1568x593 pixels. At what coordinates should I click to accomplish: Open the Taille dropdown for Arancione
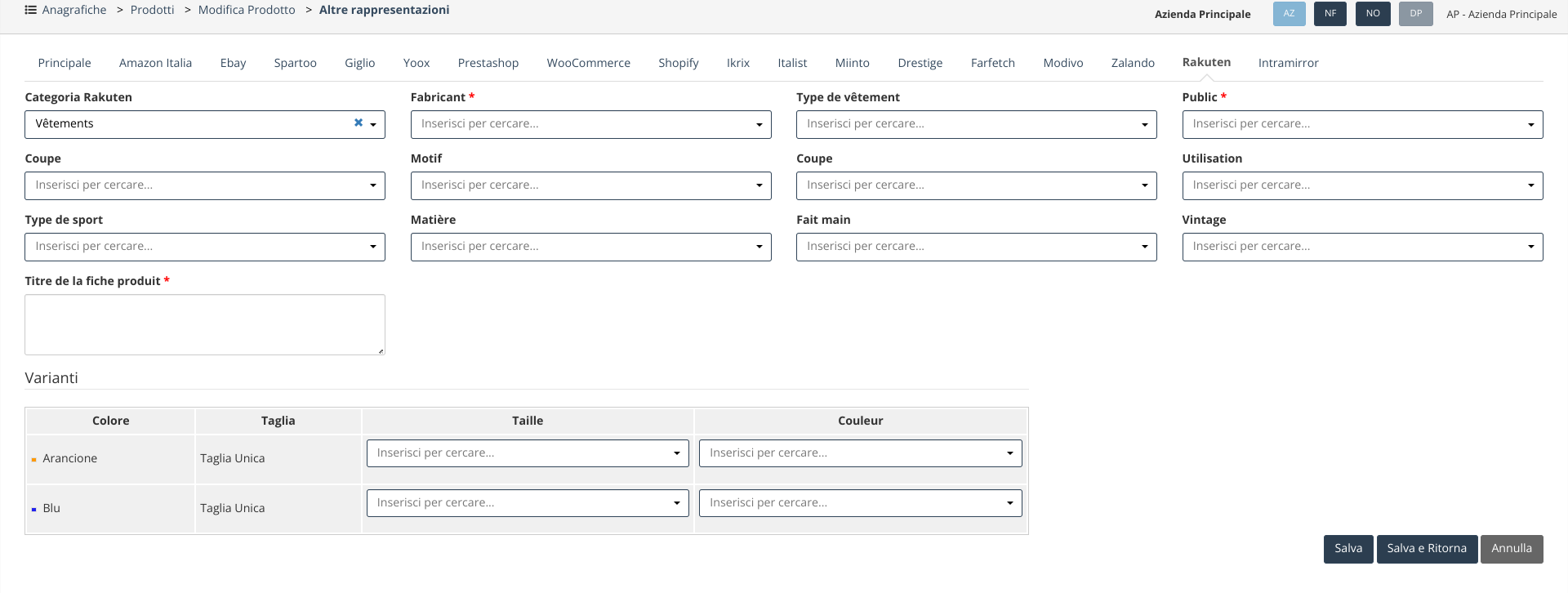528,453
